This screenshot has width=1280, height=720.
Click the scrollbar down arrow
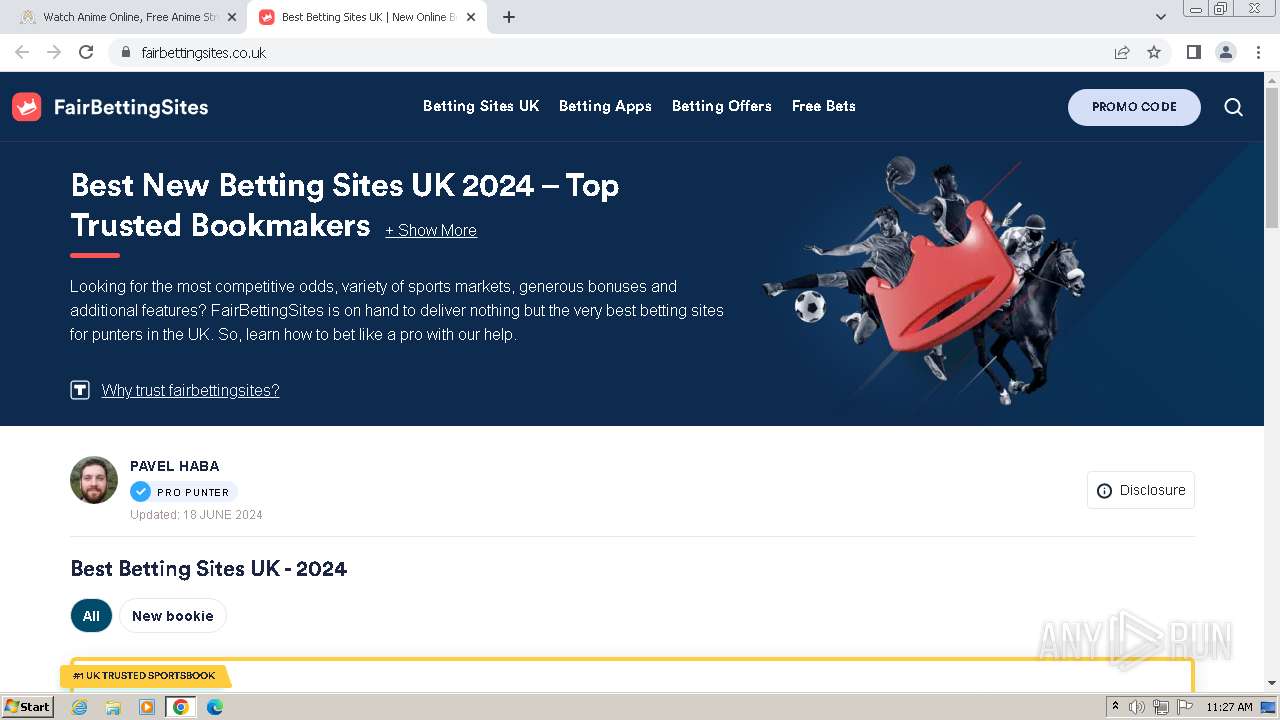1272,683
